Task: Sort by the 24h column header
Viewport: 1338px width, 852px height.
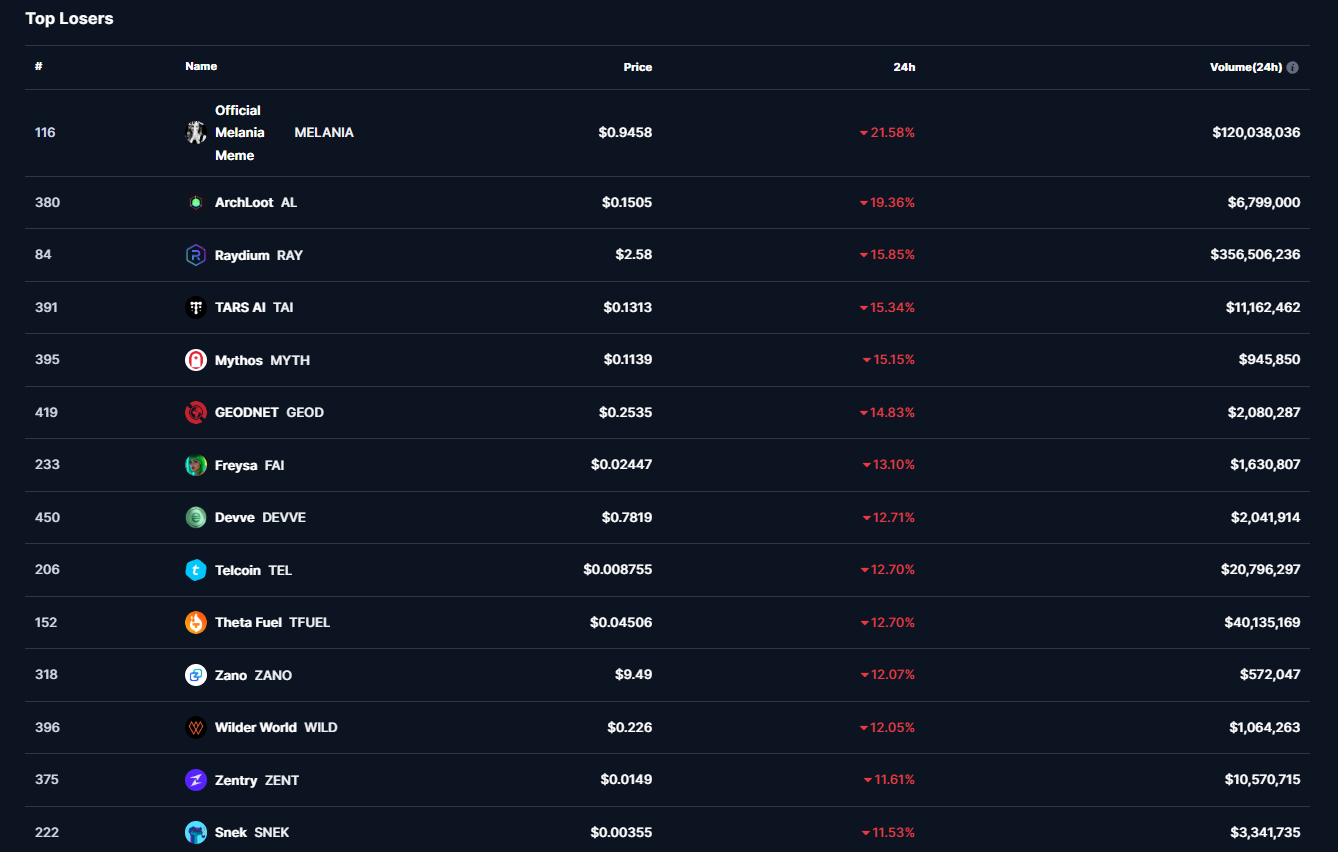Action: pos(904,67)
